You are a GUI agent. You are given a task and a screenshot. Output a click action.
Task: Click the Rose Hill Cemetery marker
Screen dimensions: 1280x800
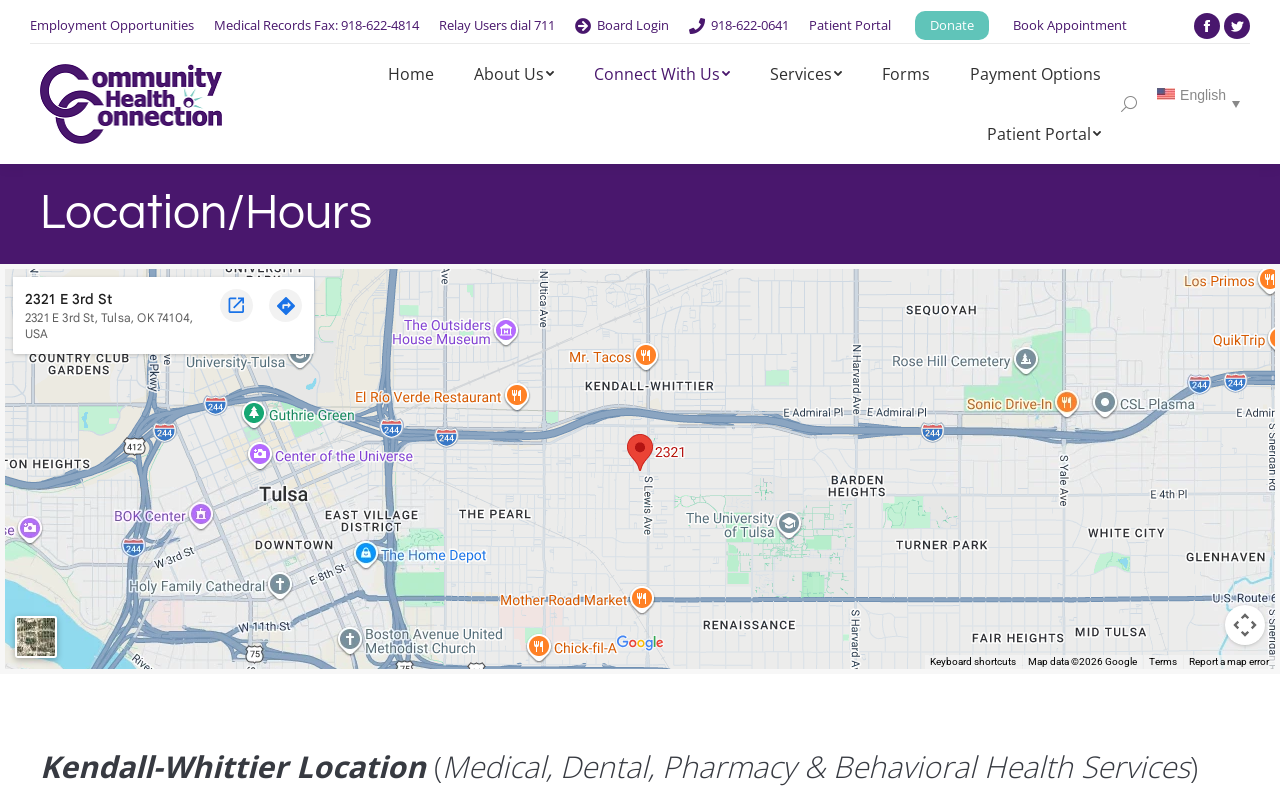coord(1026,359)
